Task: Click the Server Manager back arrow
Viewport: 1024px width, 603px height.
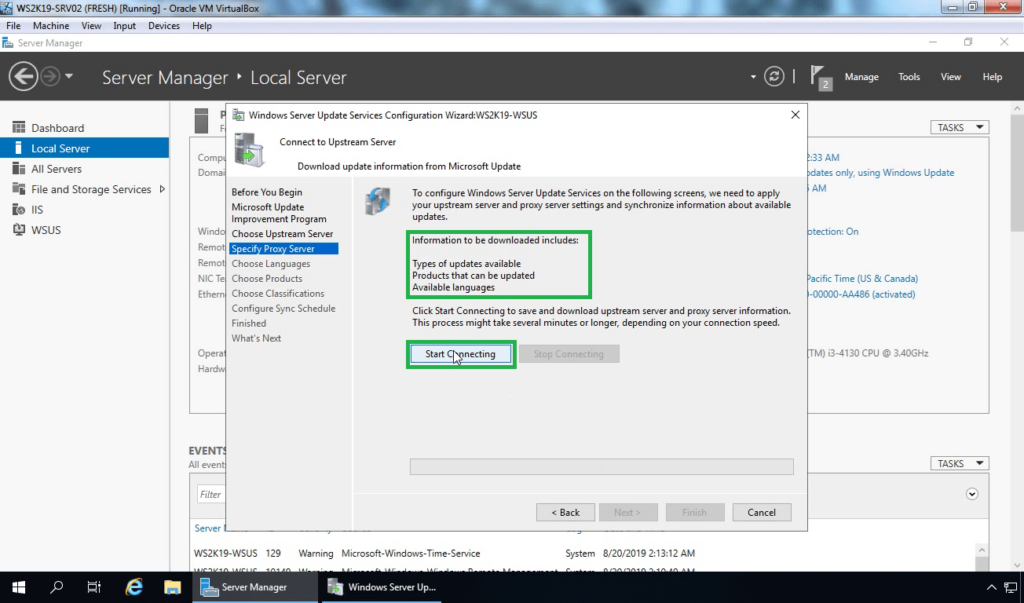Action: click(x=23, y=76)
